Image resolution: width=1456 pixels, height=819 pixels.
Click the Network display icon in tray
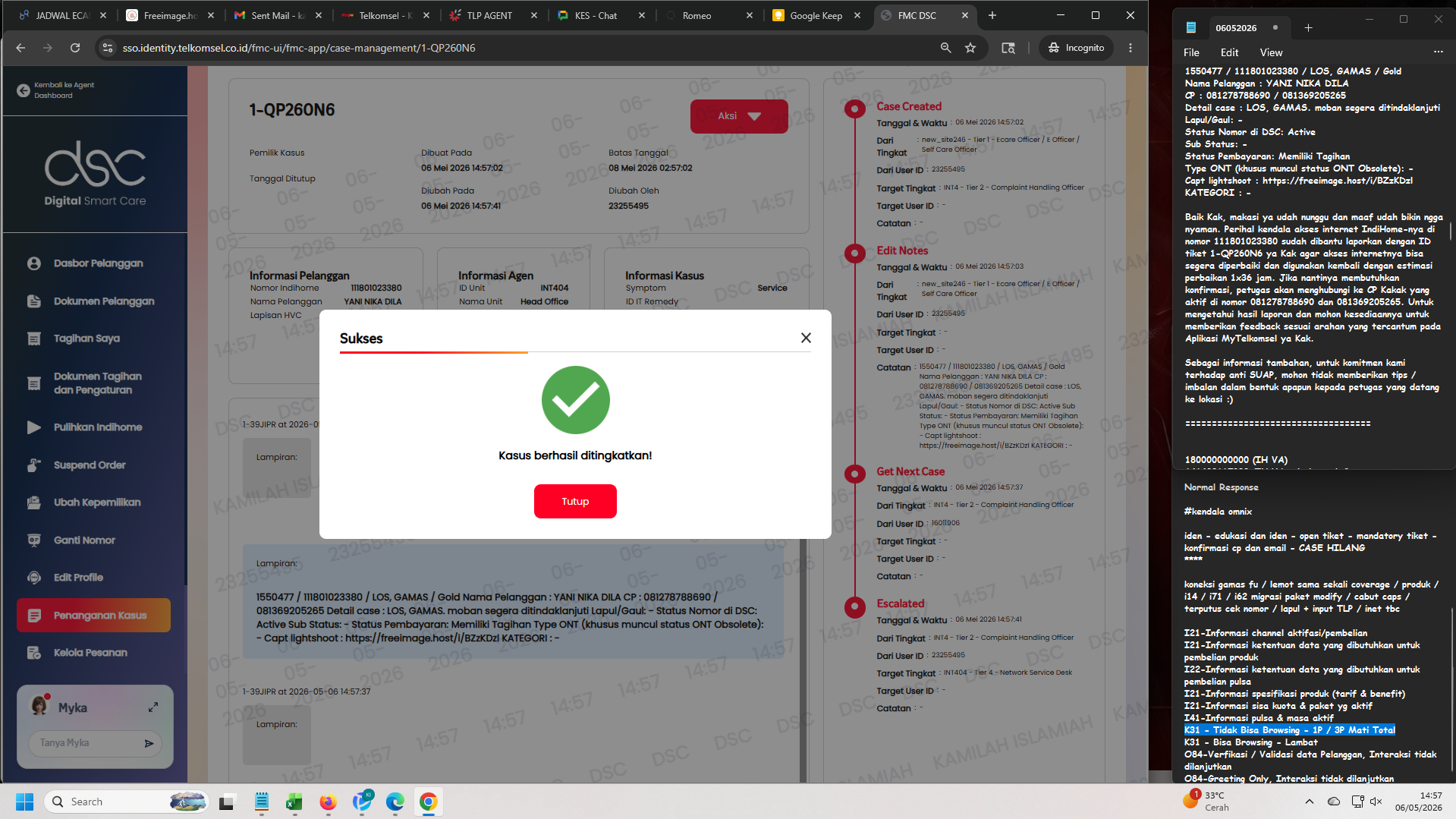click(1357, 802)
